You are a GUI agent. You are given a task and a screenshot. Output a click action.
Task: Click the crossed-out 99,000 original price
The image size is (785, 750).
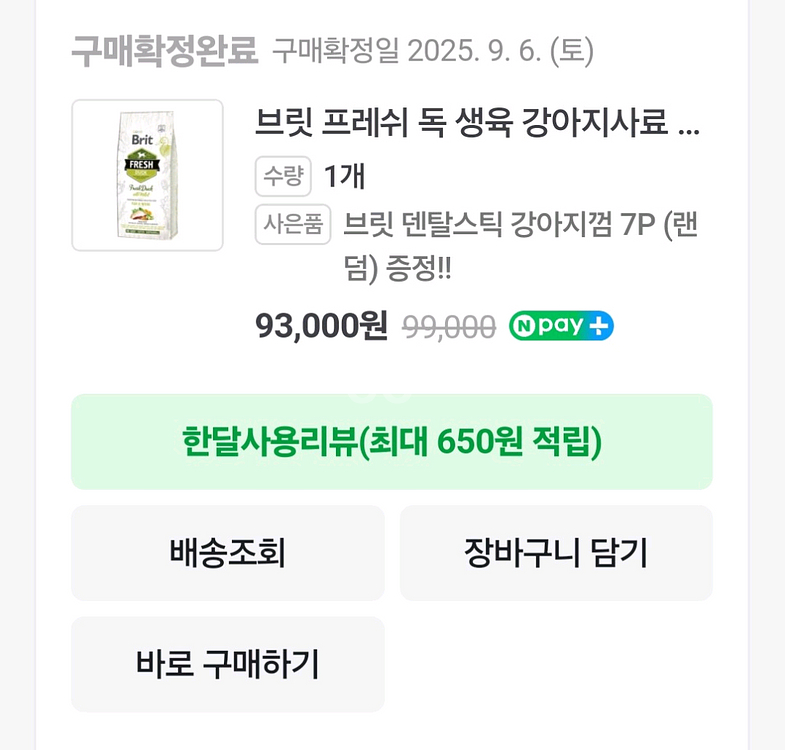click(x=449, y=327)
